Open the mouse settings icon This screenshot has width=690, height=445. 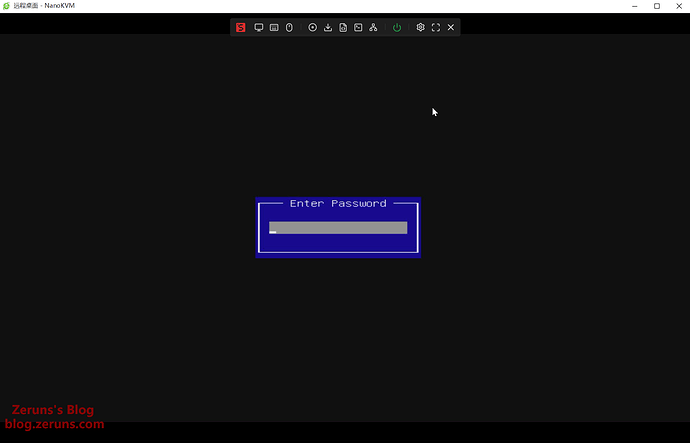point(289,28)
